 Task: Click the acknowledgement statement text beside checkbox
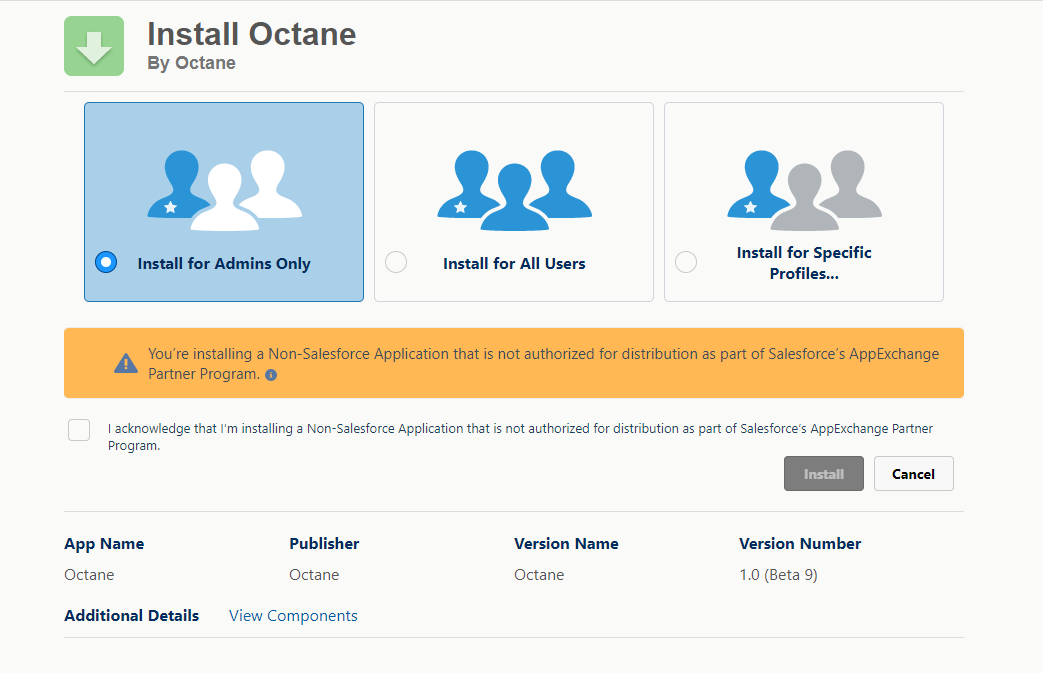click(x=520, y=437)
